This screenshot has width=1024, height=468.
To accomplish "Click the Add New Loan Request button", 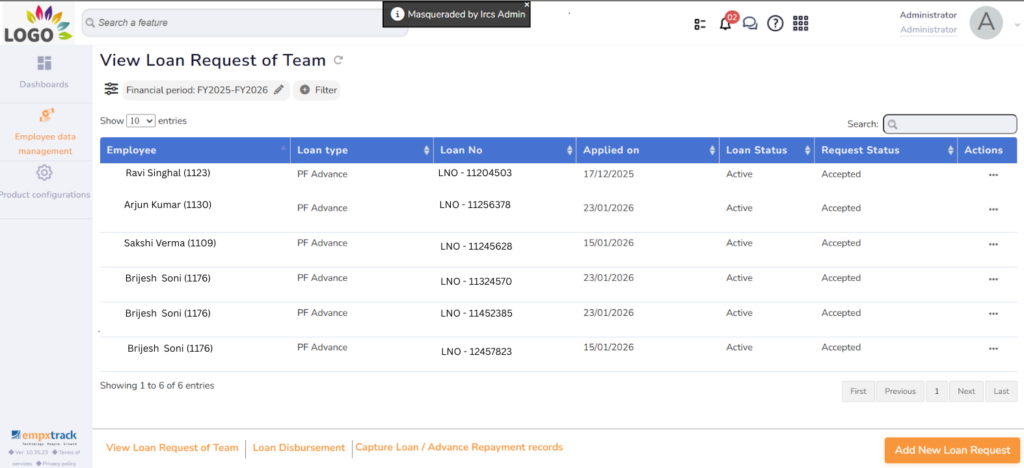I will pos(952,450).
